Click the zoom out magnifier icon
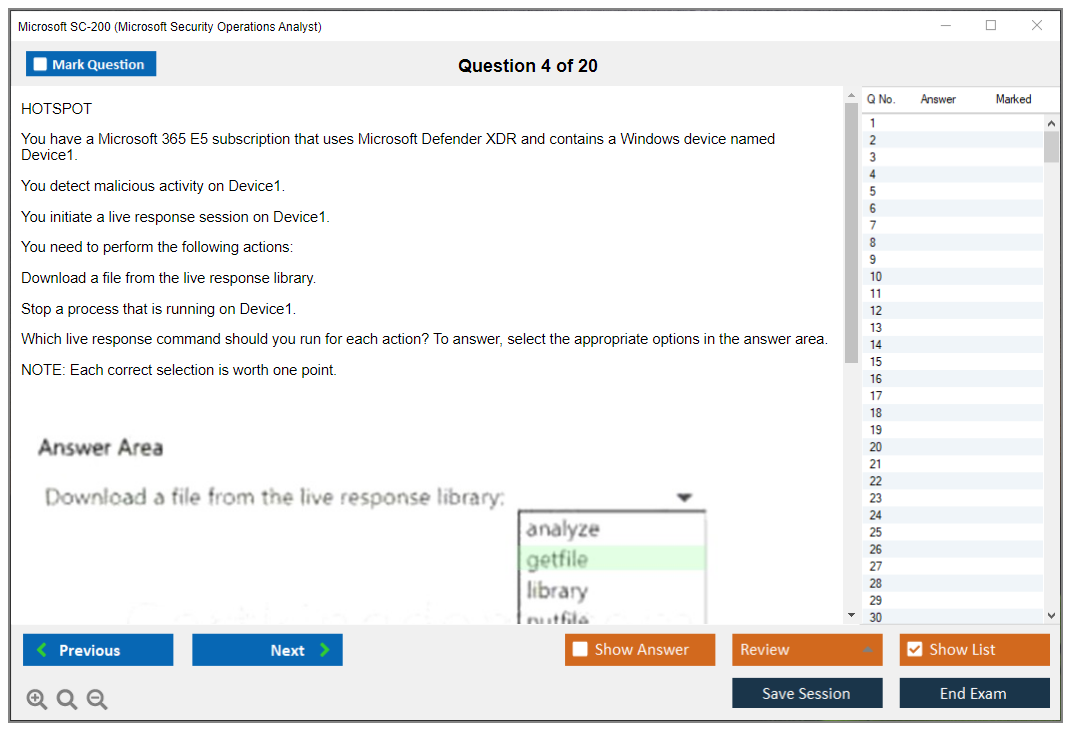This screenshot has width=1075, height=735. [96, 699]
